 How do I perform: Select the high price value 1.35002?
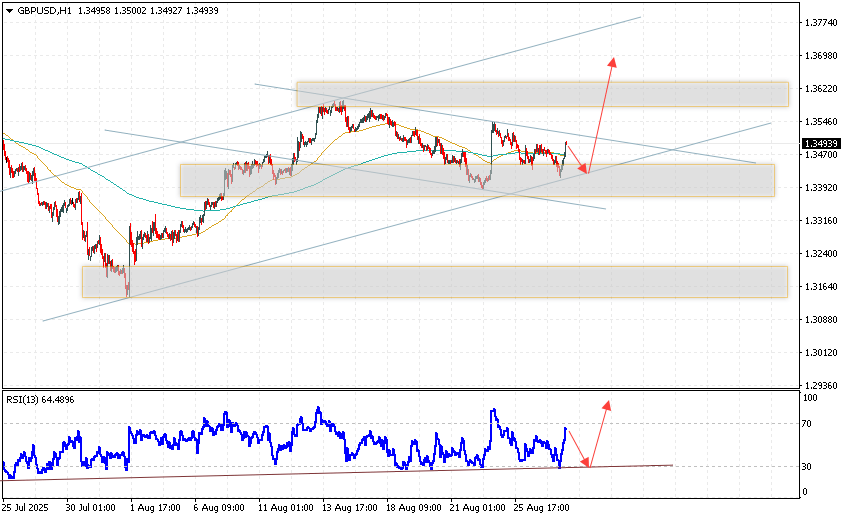coord(130,10)
